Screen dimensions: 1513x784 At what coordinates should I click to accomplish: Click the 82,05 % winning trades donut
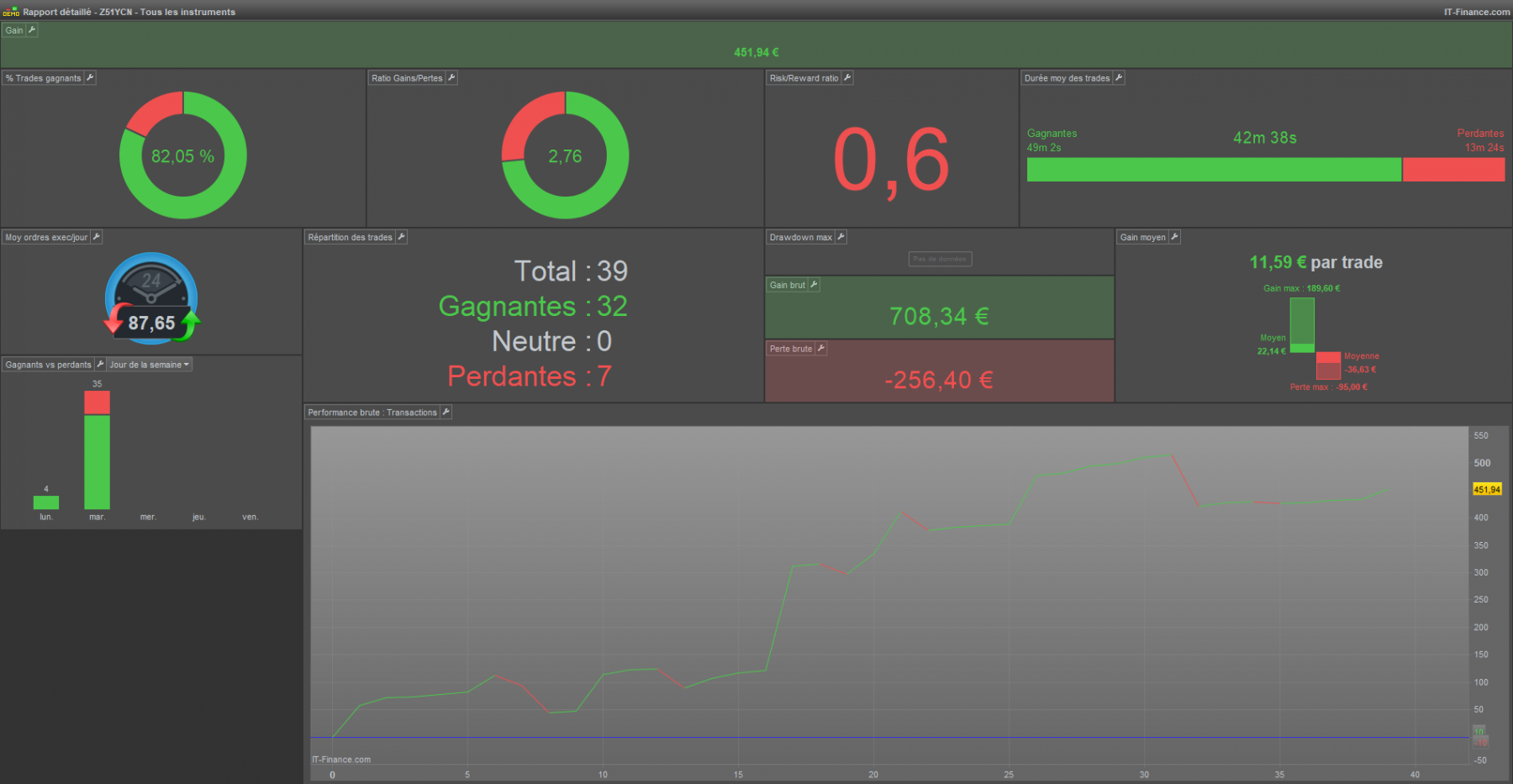pyautogui.click(x=183, y=155)
